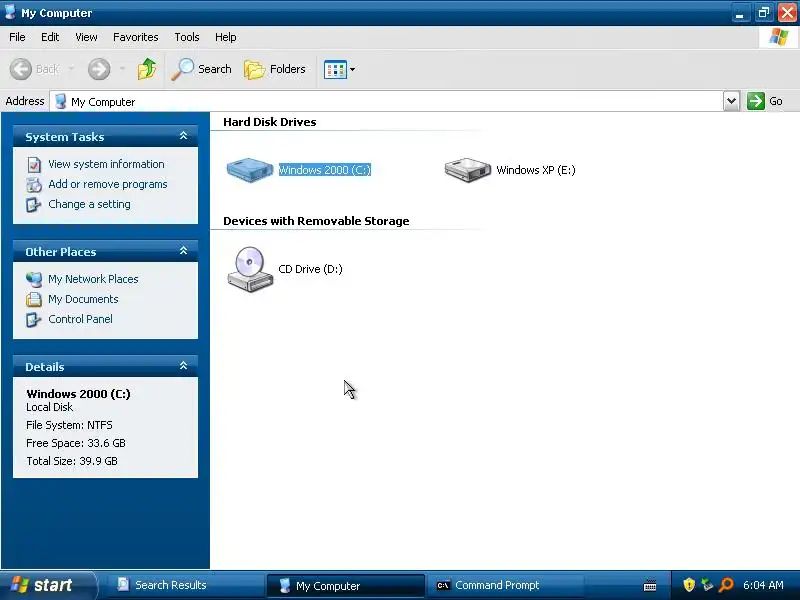Open the Forward history dropdown arrow
Screen dimensions: 800x600
[122, 69]
